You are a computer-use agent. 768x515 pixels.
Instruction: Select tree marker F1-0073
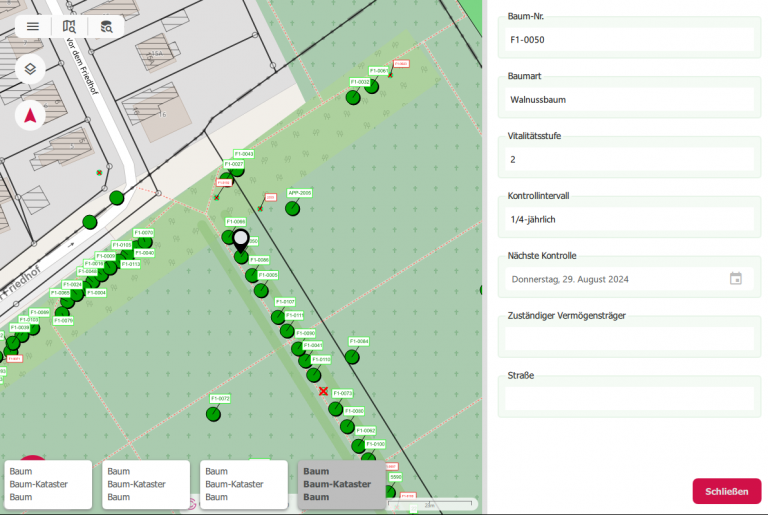(336, 409)
